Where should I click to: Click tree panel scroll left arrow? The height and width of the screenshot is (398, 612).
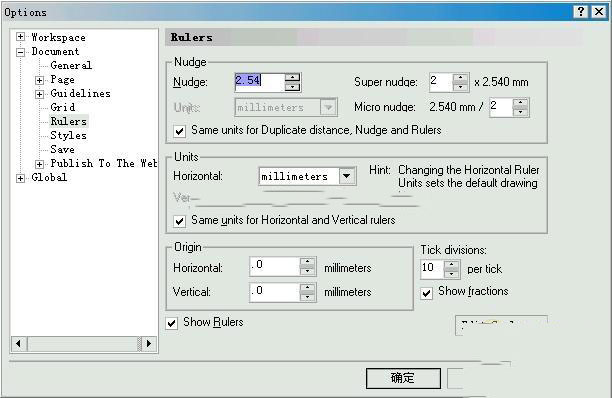[19, 344]
